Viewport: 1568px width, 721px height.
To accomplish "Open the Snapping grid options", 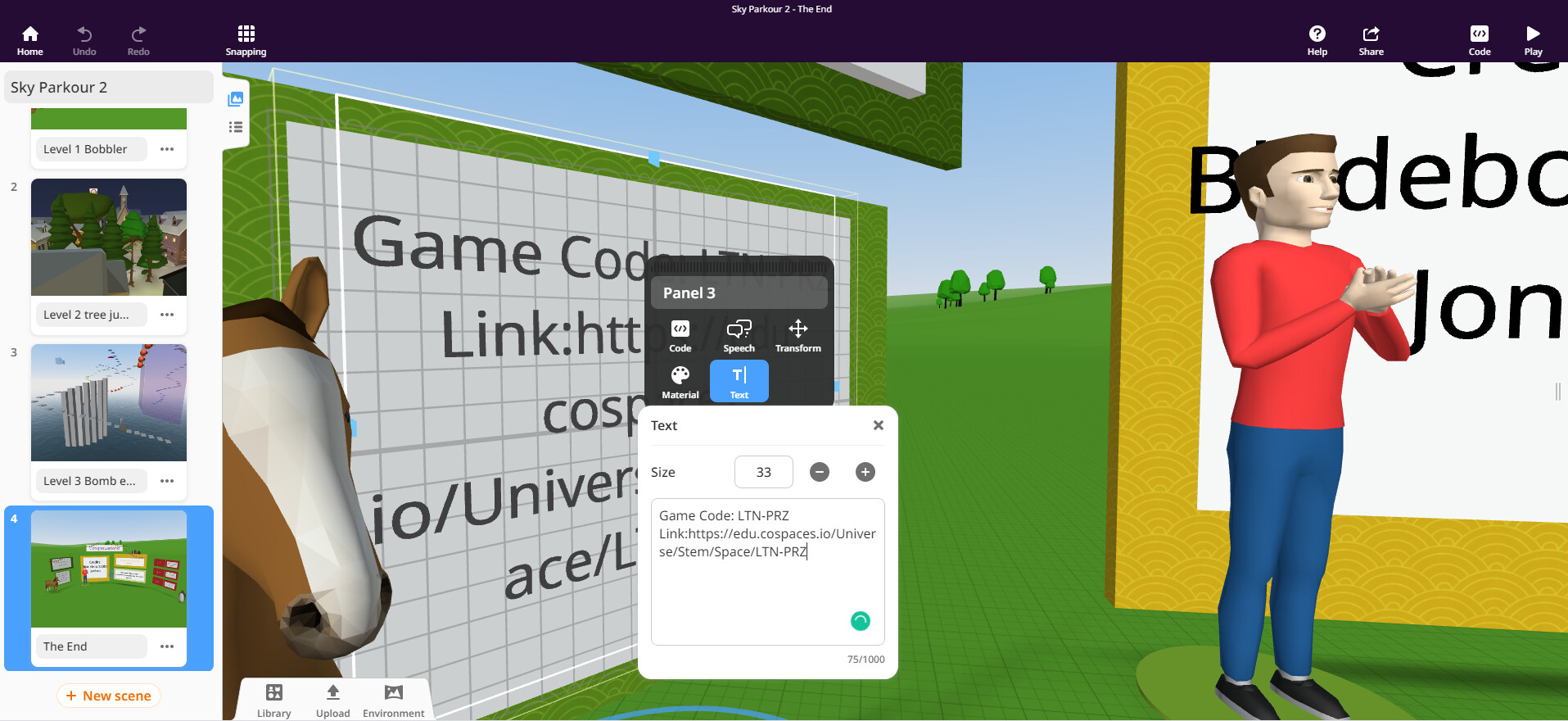I will [246, 40].
